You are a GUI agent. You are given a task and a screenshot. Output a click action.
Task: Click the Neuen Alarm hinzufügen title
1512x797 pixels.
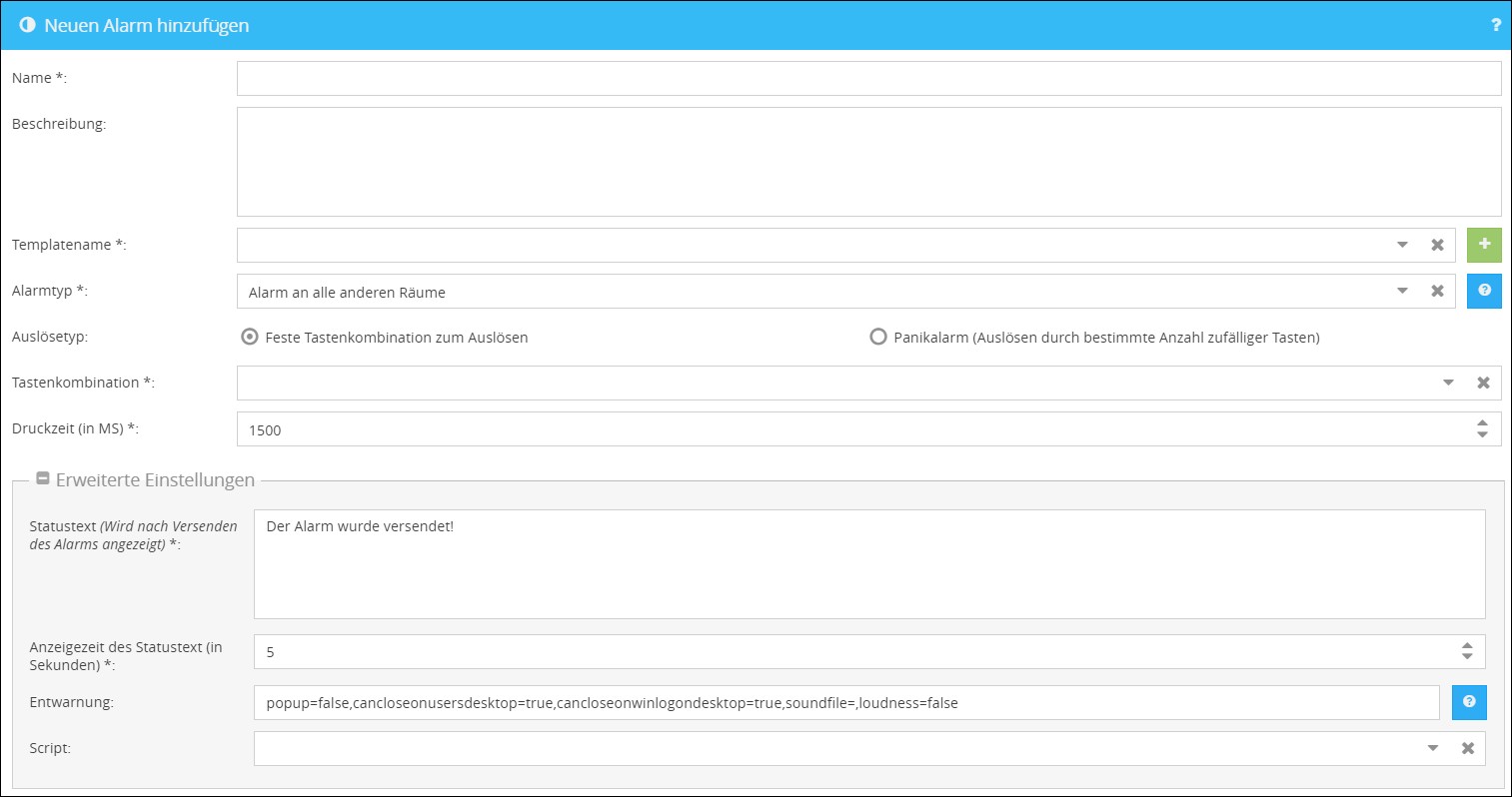pos(147,26)
